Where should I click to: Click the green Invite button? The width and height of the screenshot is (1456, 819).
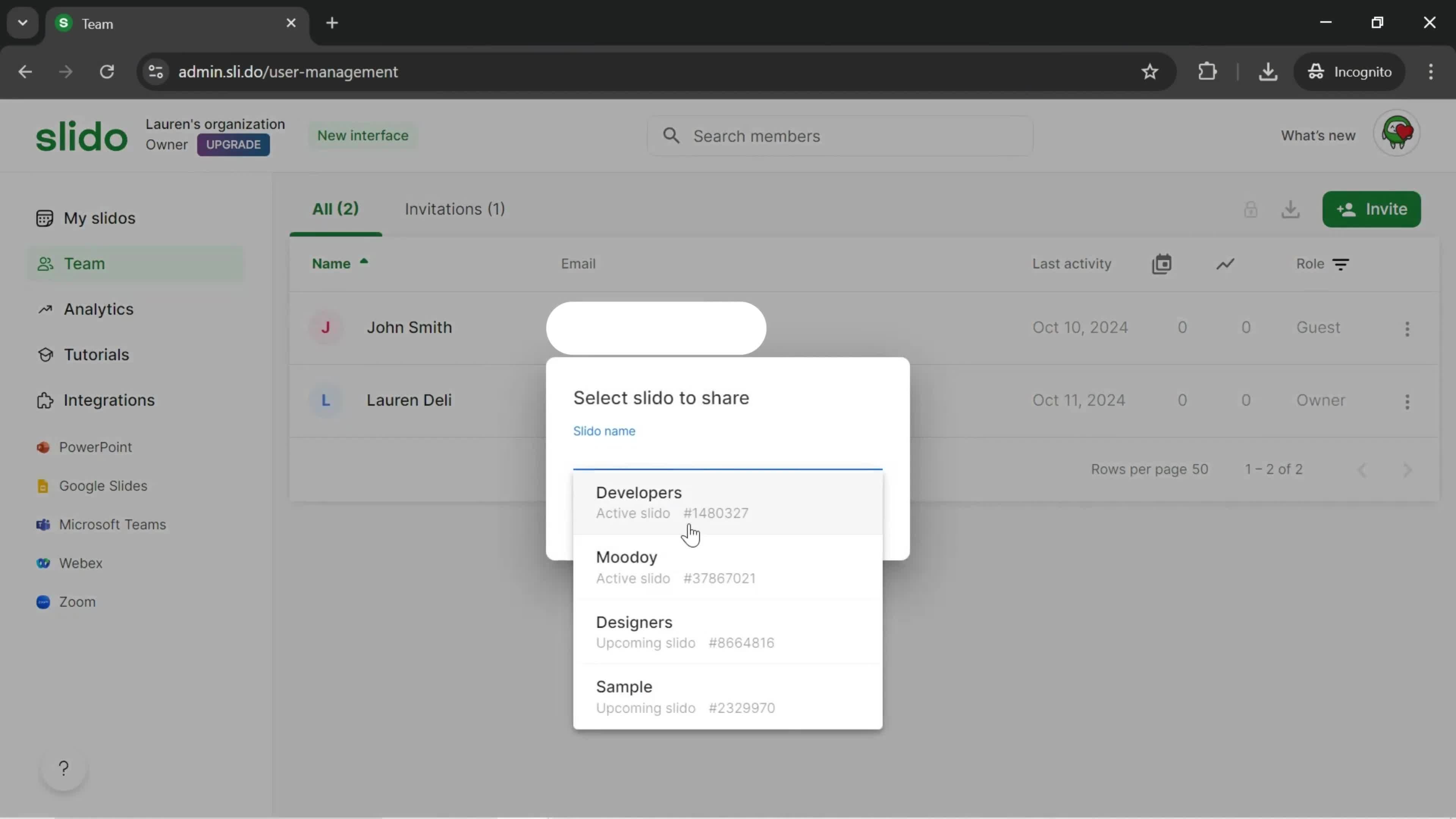pos(1375,208)
